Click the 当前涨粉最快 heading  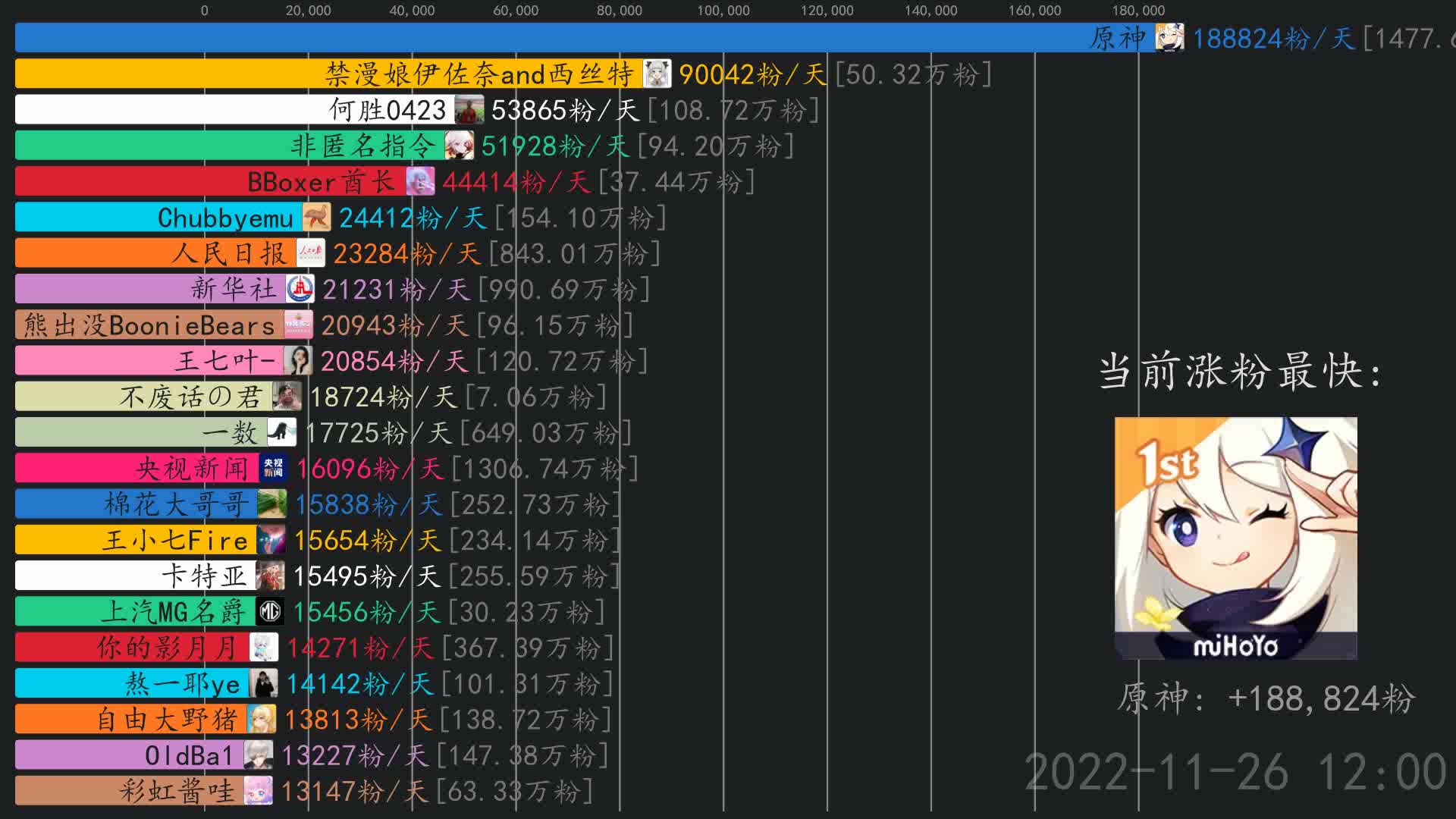(1241, 372)
